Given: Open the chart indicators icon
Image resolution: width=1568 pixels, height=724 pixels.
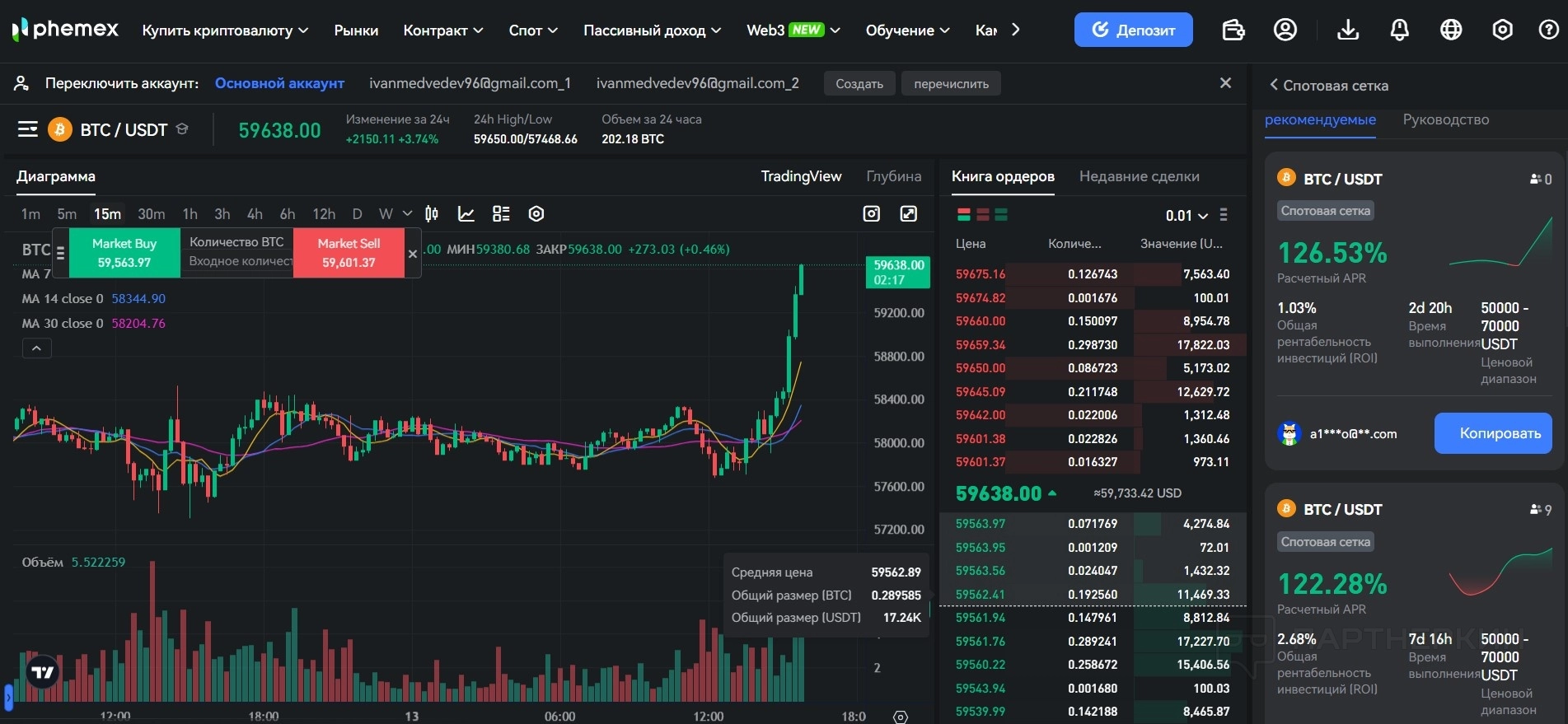Looking at the screenshot, I should (466, 214).
